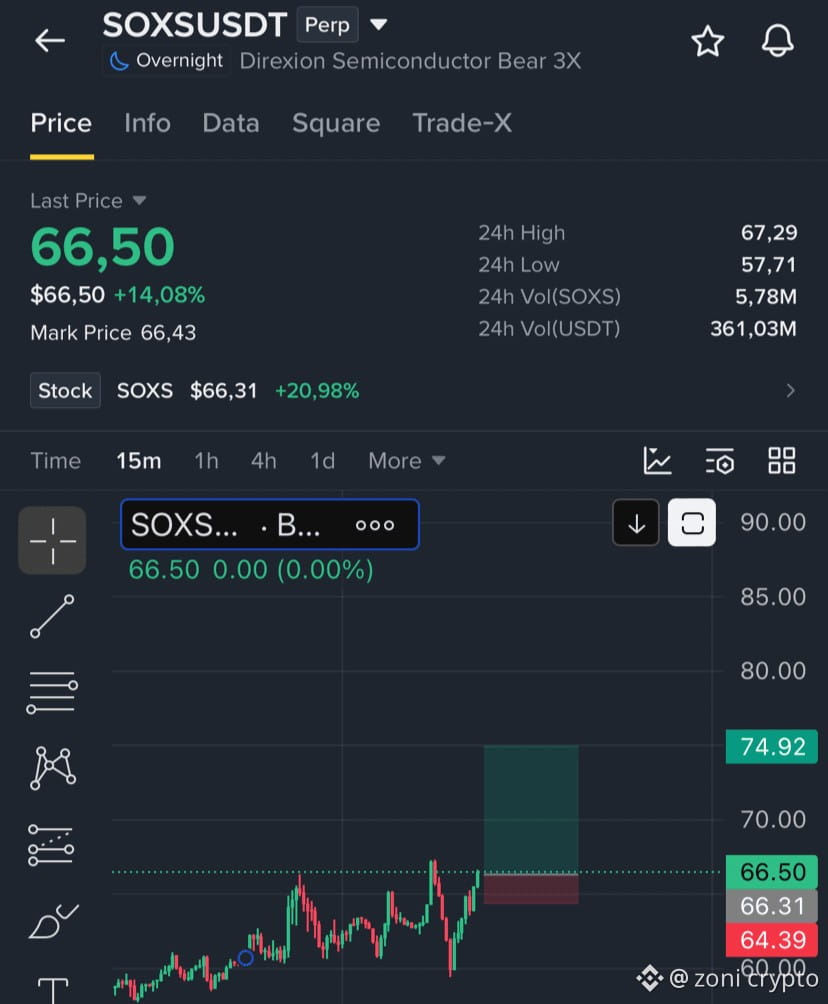Select the 15m interval
The image size is (828, 1004).
[139, 460]
